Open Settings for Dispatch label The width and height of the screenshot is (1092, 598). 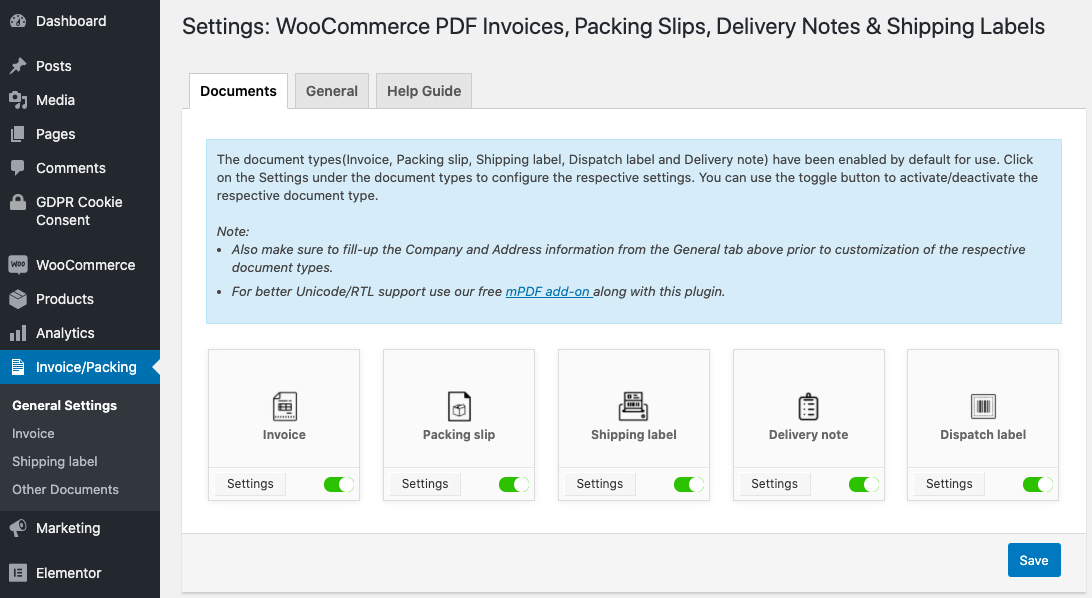pos(949,484)
